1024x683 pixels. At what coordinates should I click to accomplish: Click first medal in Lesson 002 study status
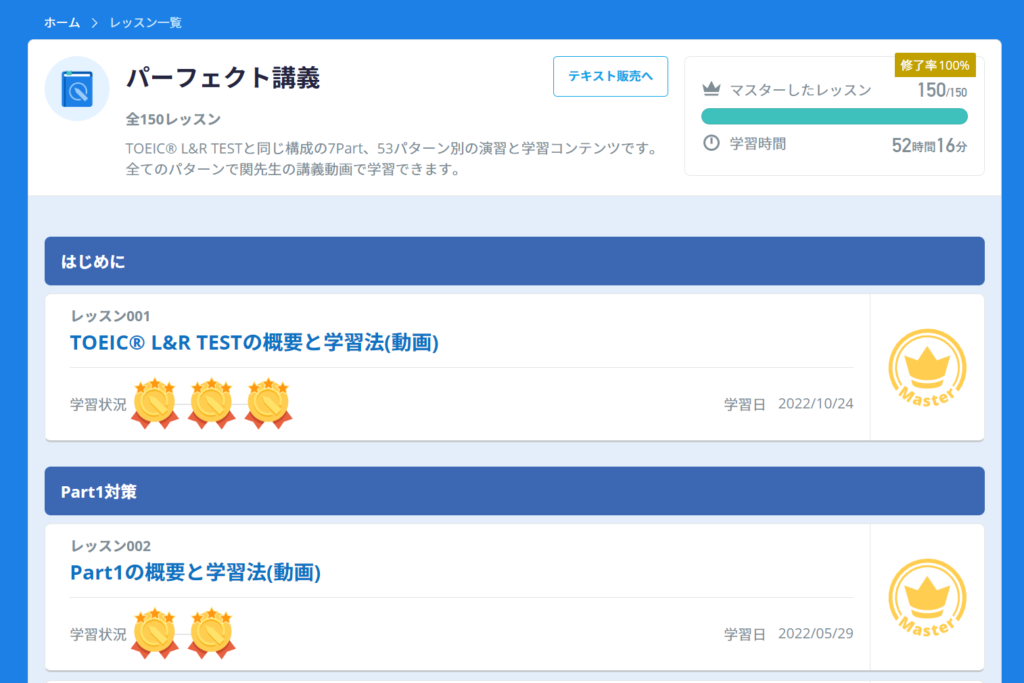[x=155, y=633]
